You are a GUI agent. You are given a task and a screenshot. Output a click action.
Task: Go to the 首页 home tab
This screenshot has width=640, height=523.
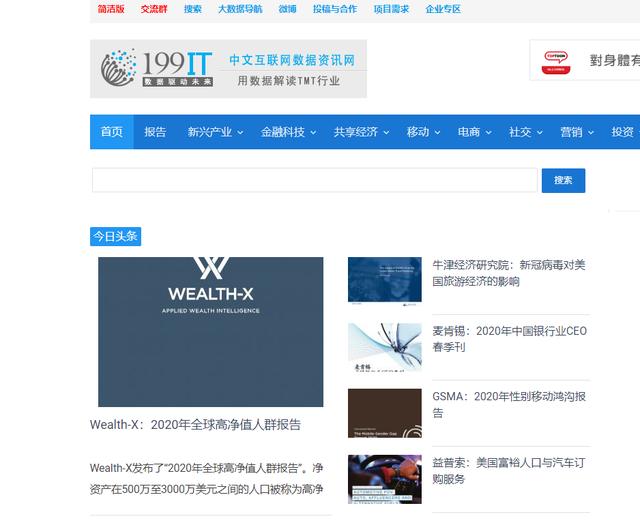112,132
